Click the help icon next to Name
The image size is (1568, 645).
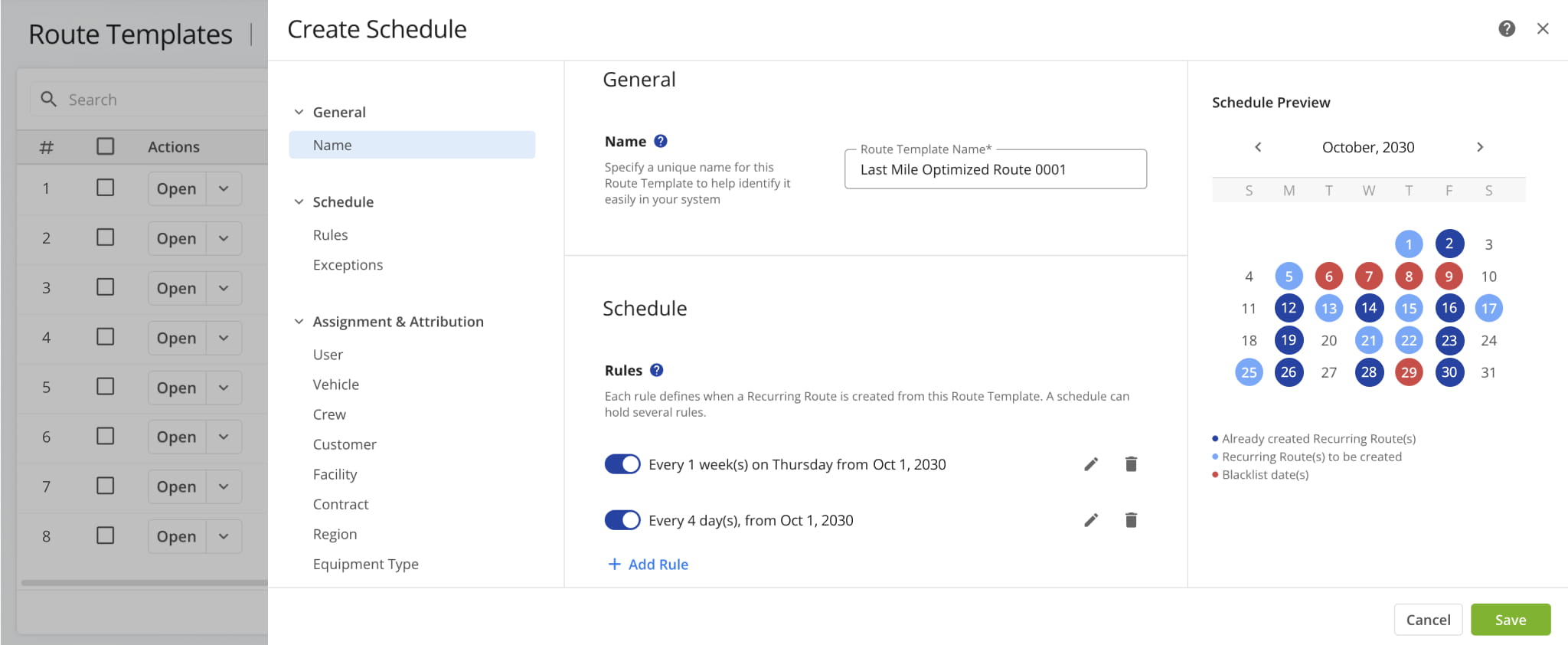point(661,141)
